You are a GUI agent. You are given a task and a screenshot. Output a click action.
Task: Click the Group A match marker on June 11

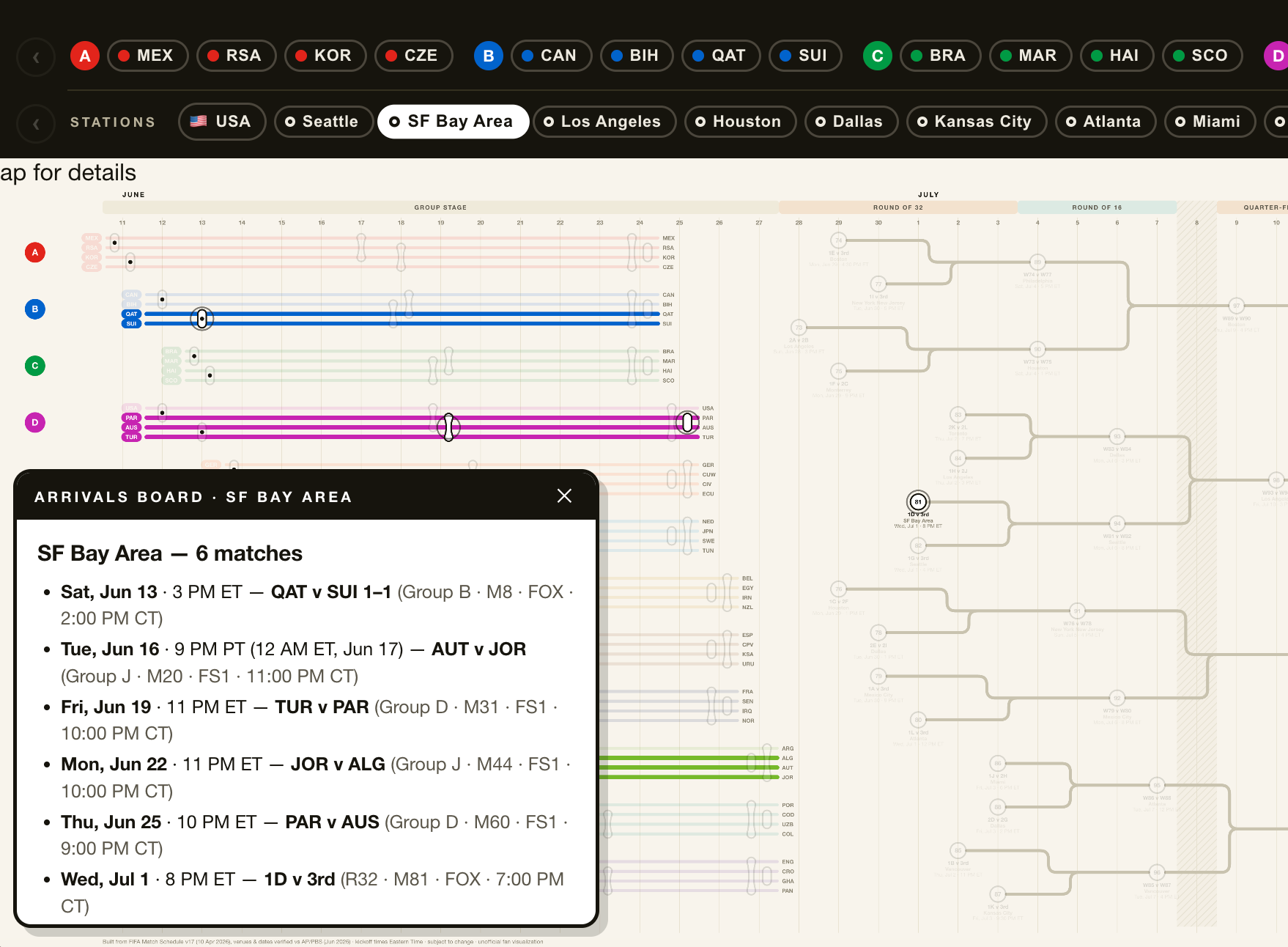(x=115, y=242)
